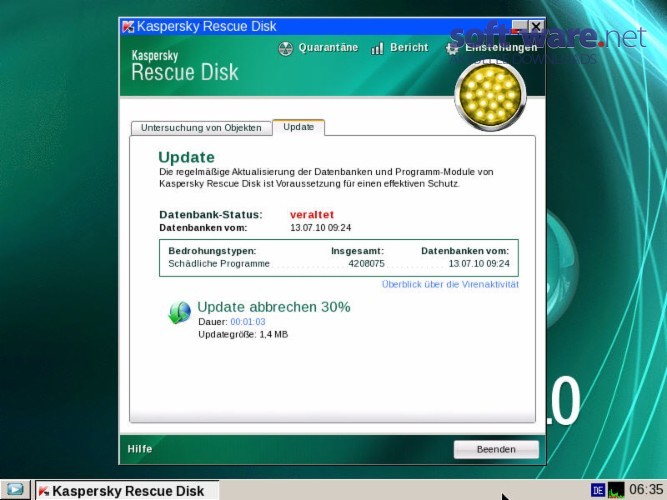Click the Quarantäne radiation icon
667x500 pixels.
click(x=286, y=49)
